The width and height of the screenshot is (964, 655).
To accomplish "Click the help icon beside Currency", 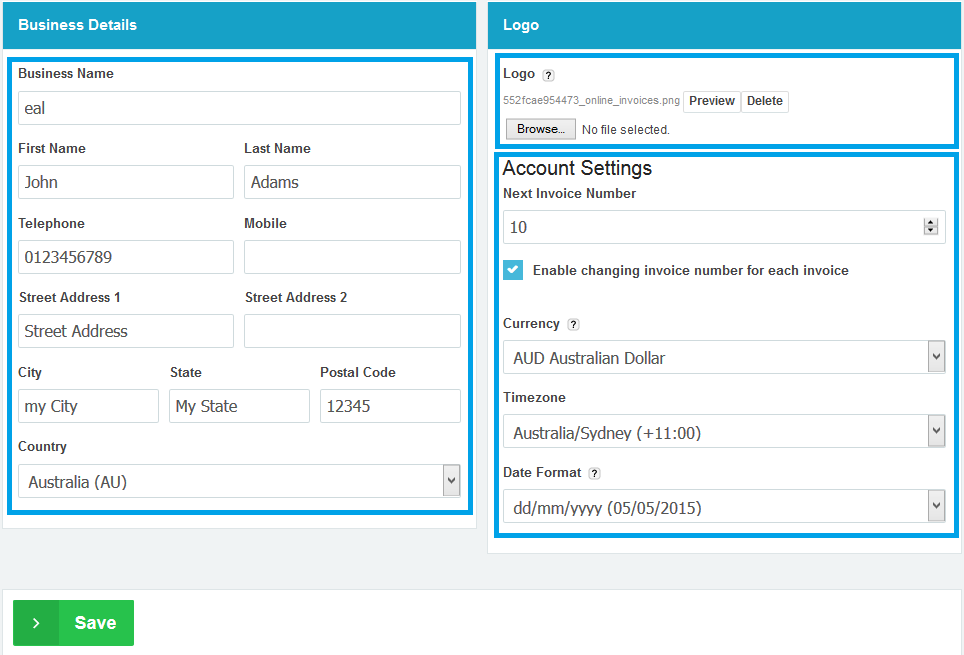I will [x=573, y=324].
